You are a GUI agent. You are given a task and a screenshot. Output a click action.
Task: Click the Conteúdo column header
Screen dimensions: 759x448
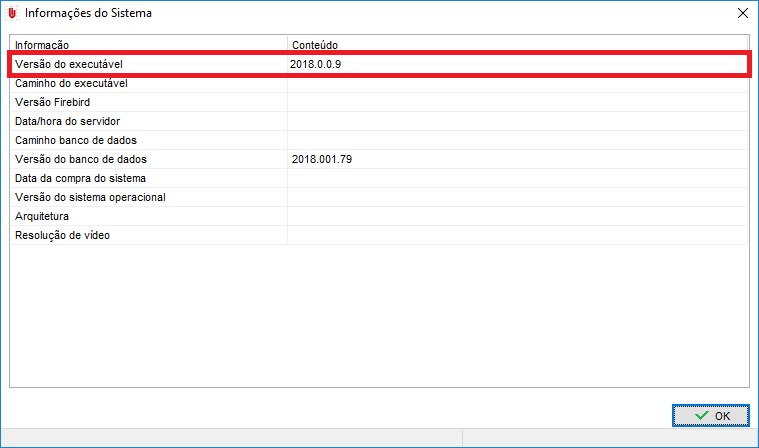314,45
